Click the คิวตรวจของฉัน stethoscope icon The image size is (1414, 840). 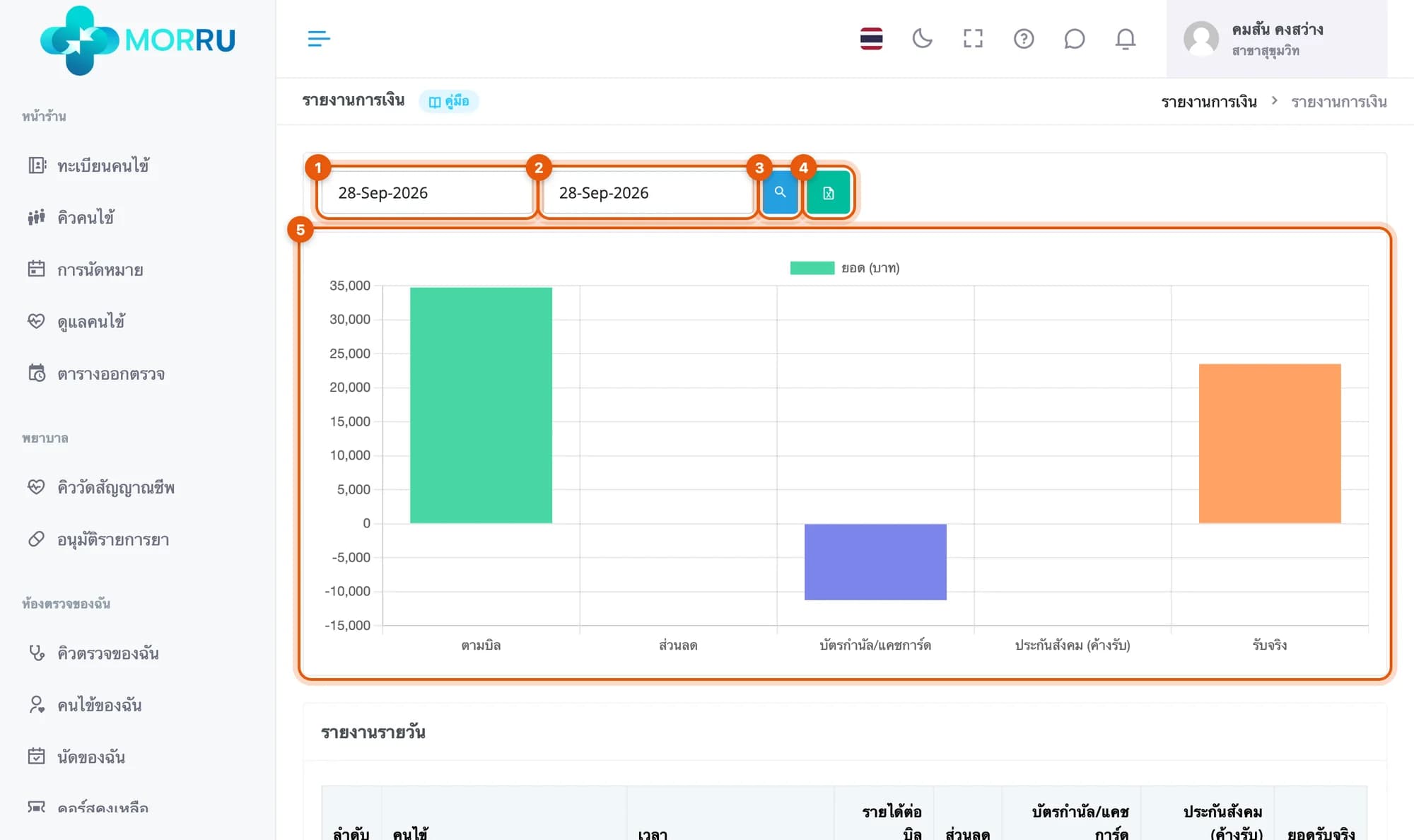(36, 653)
